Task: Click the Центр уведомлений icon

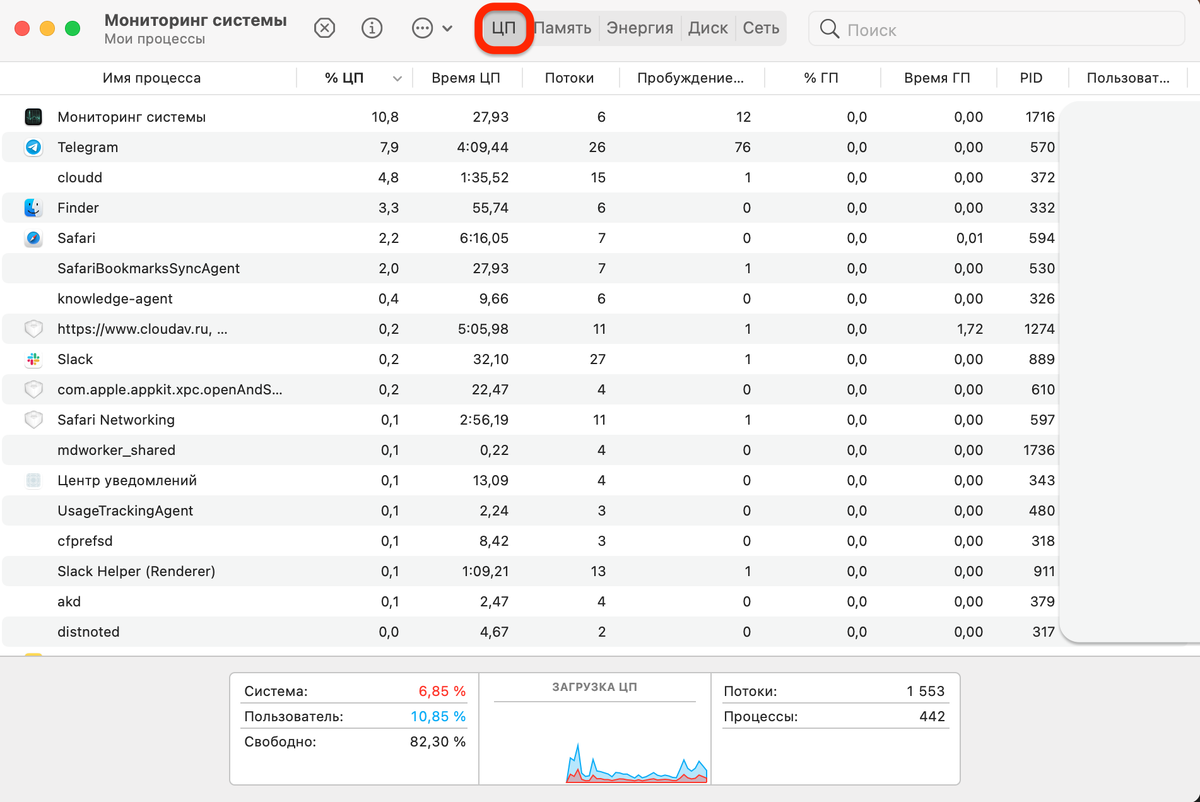Action: click(33, 481)
